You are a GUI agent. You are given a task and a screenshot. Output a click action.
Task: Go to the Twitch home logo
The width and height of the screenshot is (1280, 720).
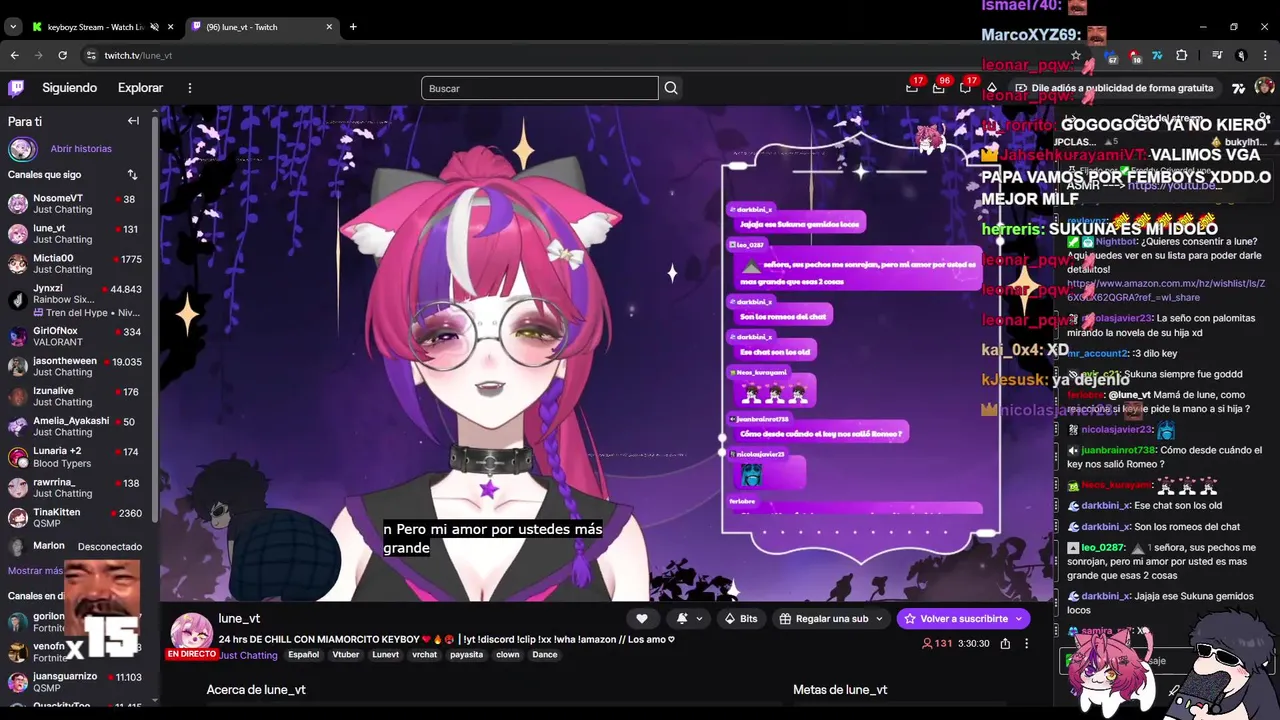16,88
